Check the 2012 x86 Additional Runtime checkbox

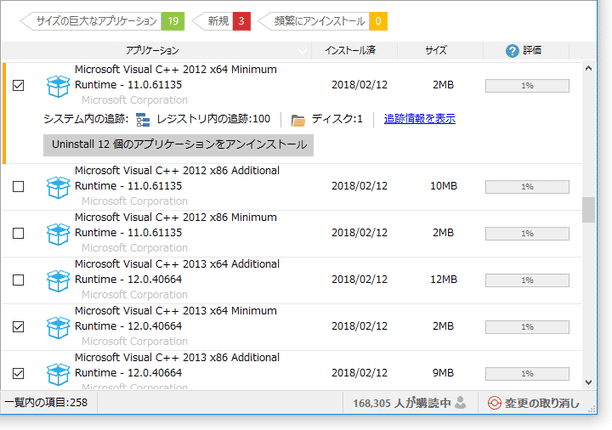18,187
